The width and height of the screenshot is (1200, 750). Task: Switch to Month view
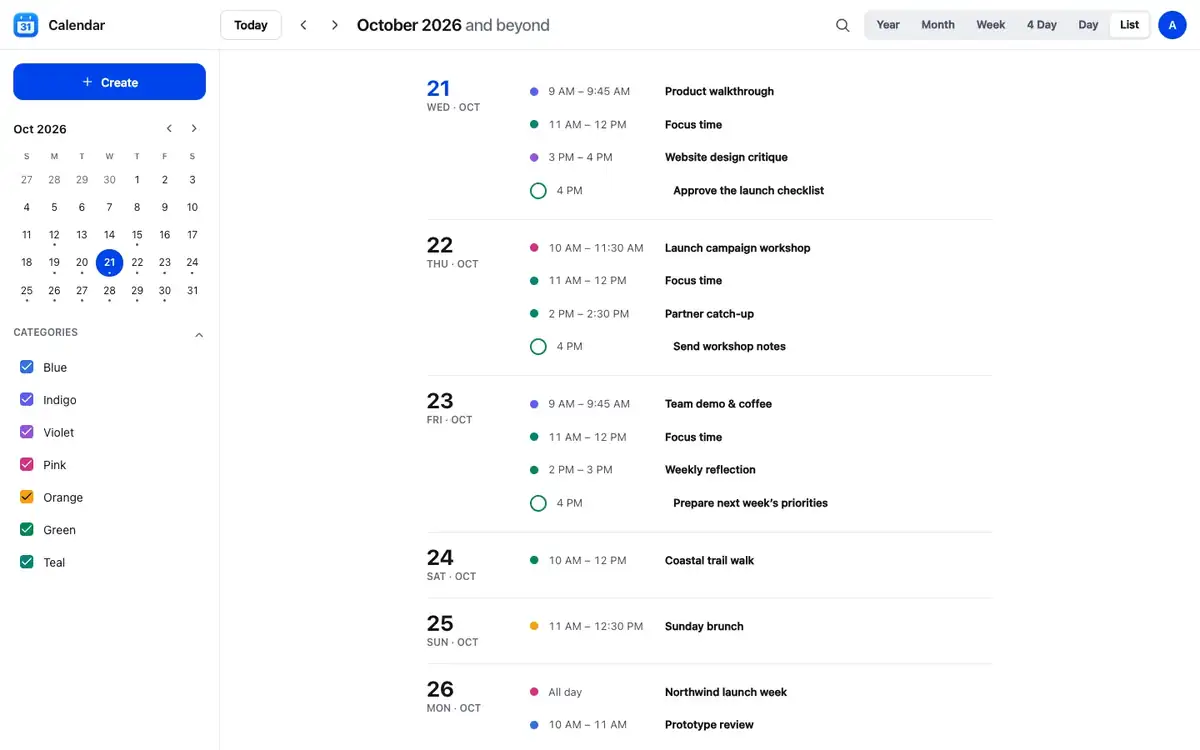click(938, 25)
